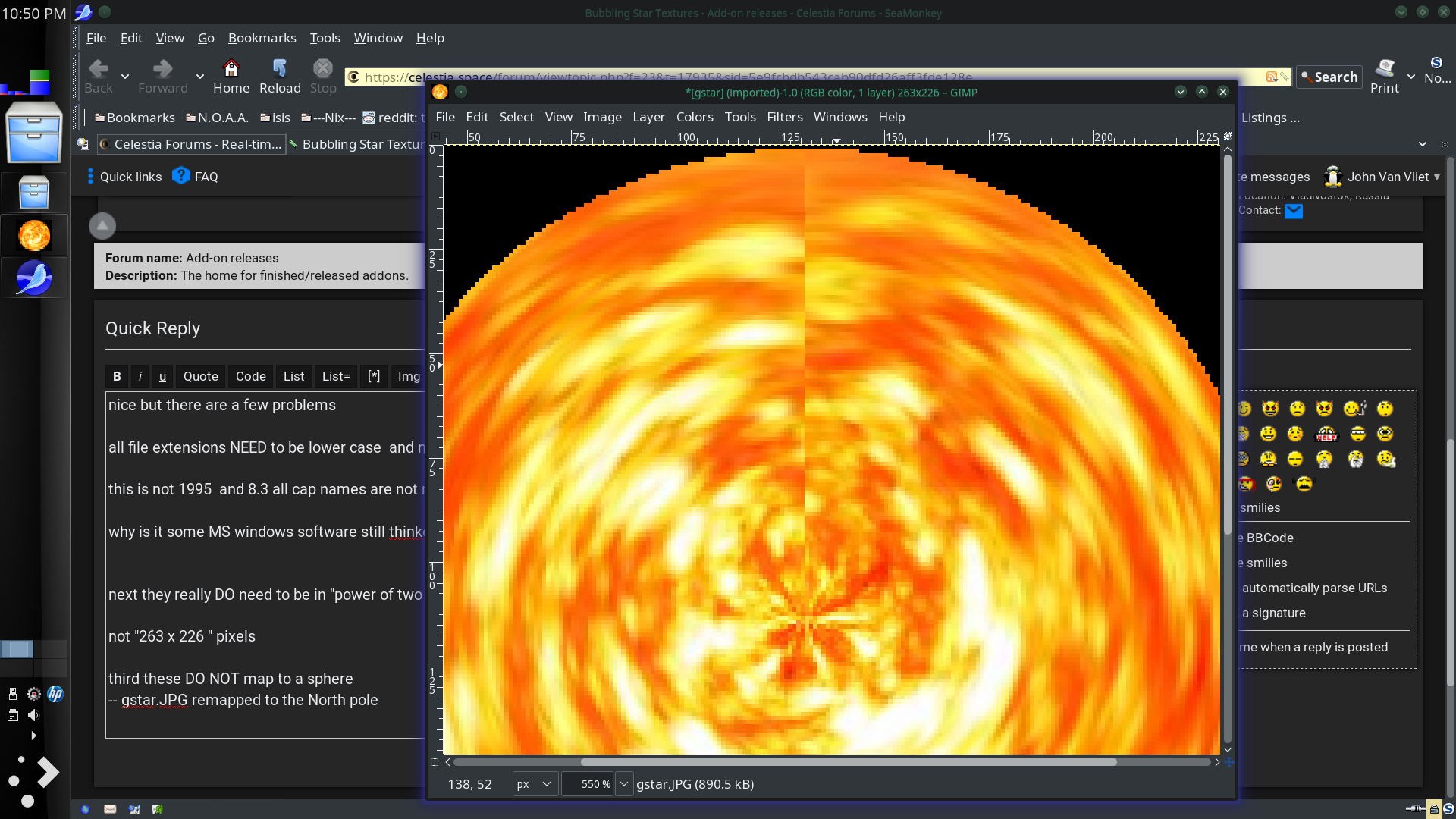
Task: Click the blue contact envelope icon
Action: (x=1294, y=211)
